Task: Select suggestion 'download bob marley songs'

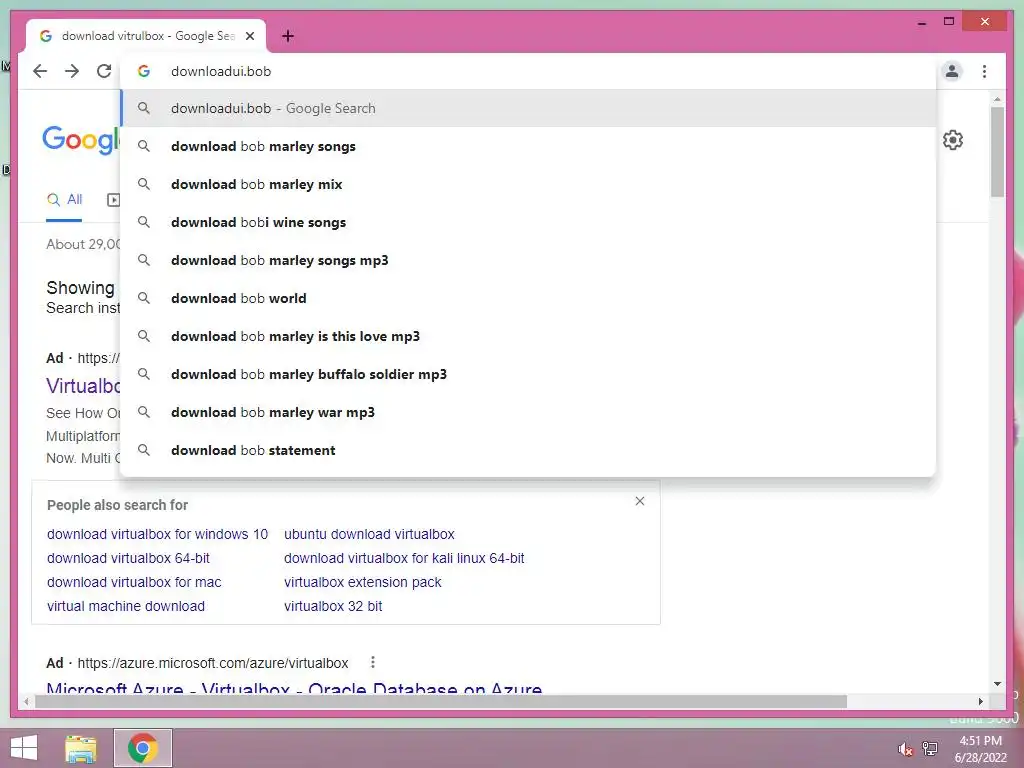Action: click(x=528, y=146)
